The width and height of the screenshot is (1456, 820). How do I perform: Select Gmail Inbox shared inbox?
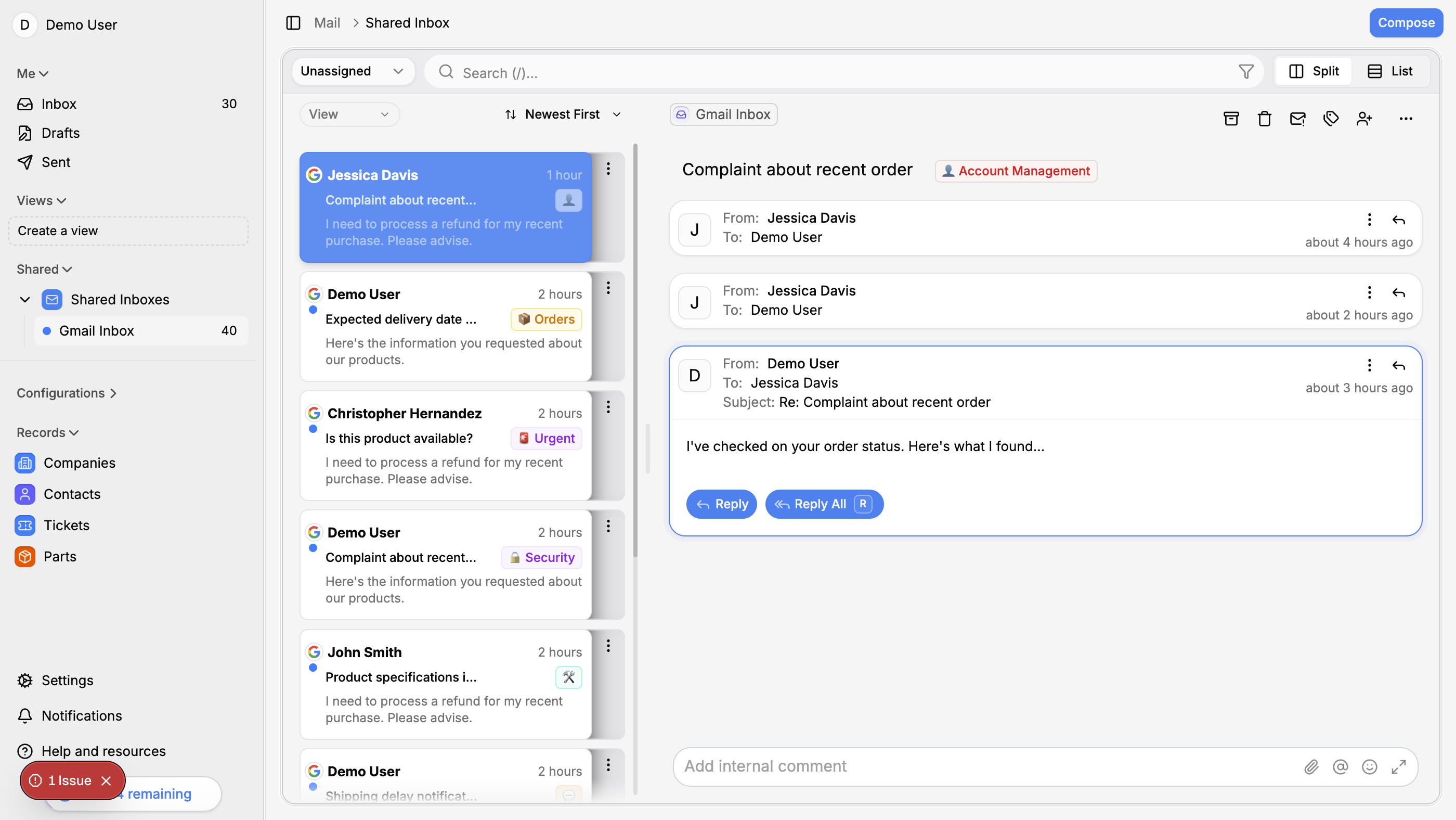point(141,331)
